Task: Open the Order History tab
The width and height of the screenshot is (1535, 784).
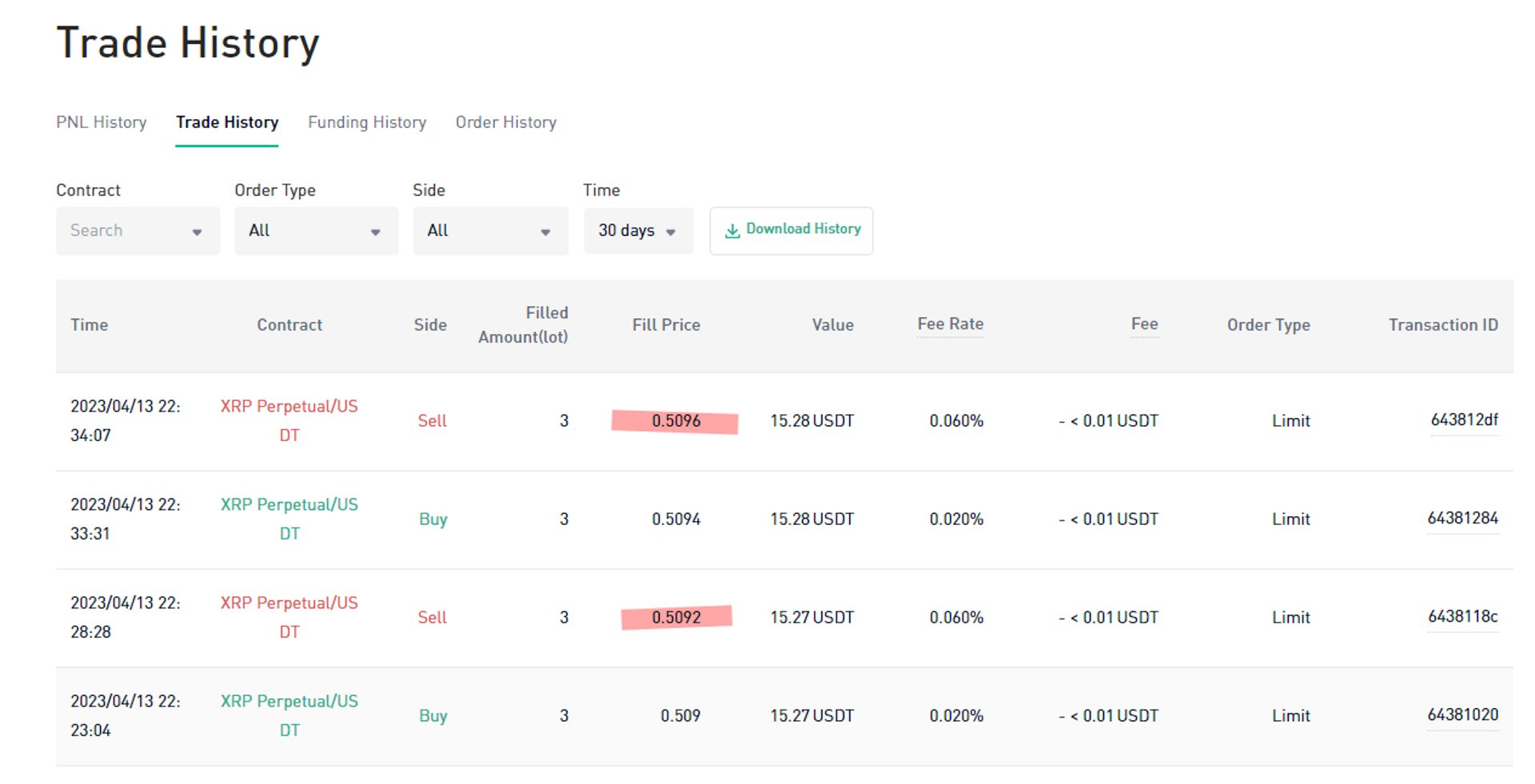Action: pos(505,122)
